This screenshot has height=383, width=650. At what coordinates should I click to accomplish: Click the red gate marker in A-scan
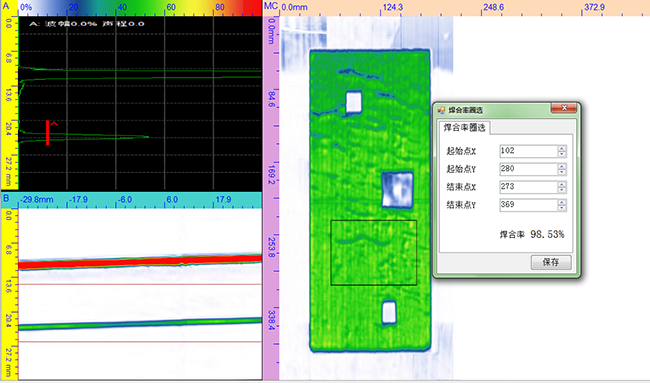48,133
